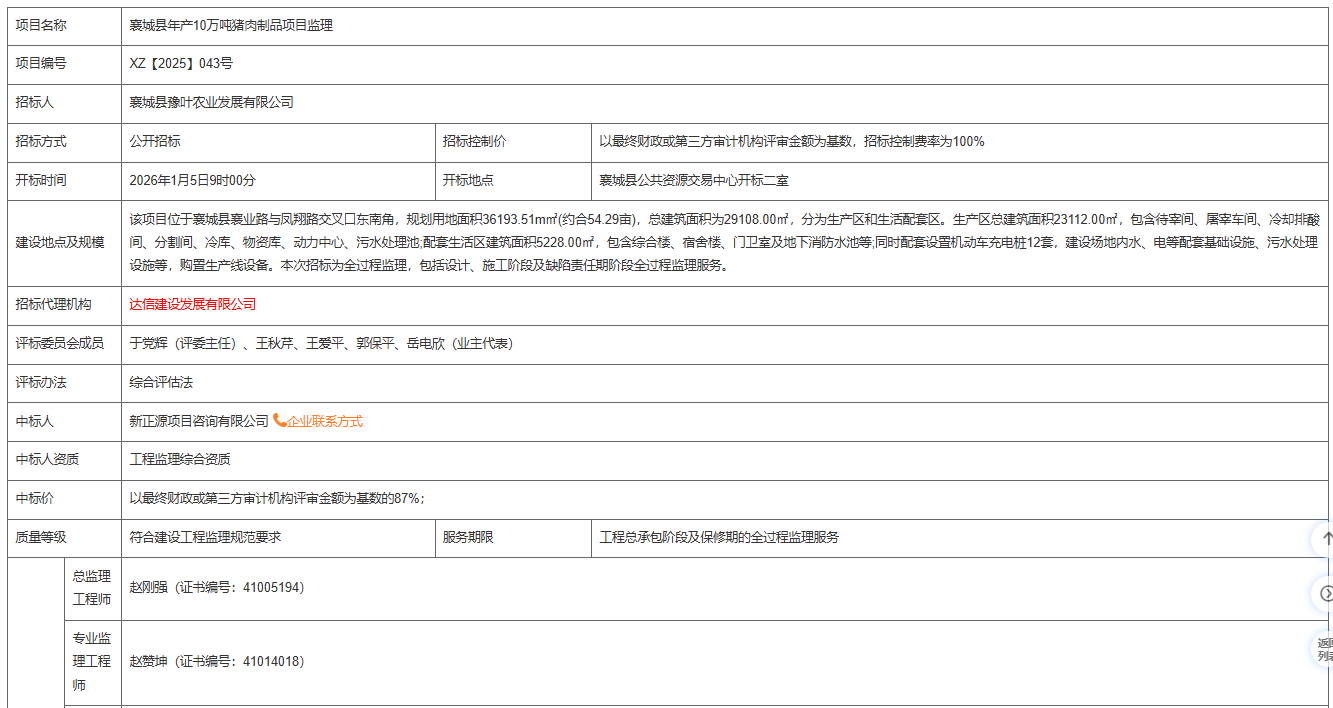1333x708 pixels.
Task: Click the 公开招标 bidding method value
Action: tap(155, 141)
